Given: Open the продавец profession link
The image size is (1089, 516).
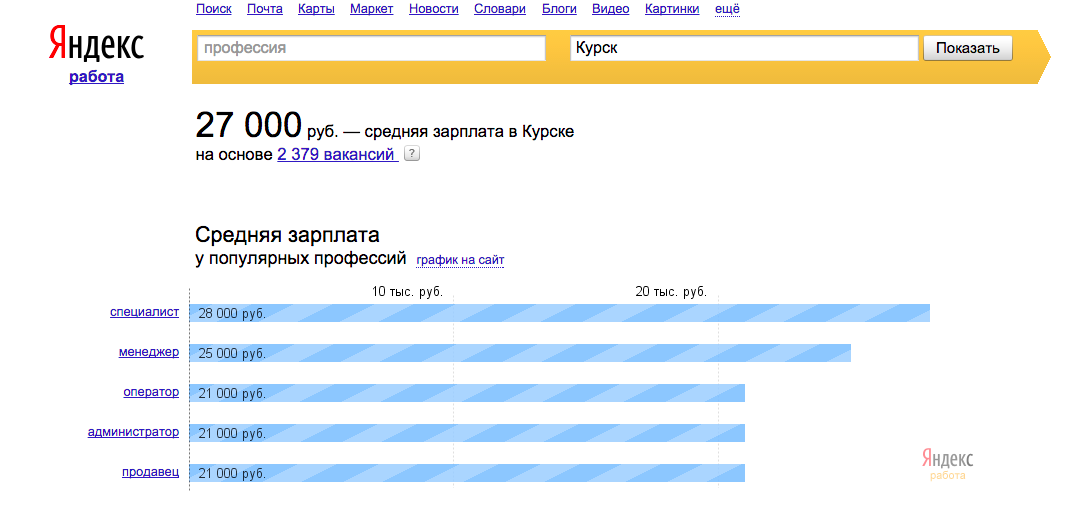Looking at the screenshot, I should [x=151, y=472].
